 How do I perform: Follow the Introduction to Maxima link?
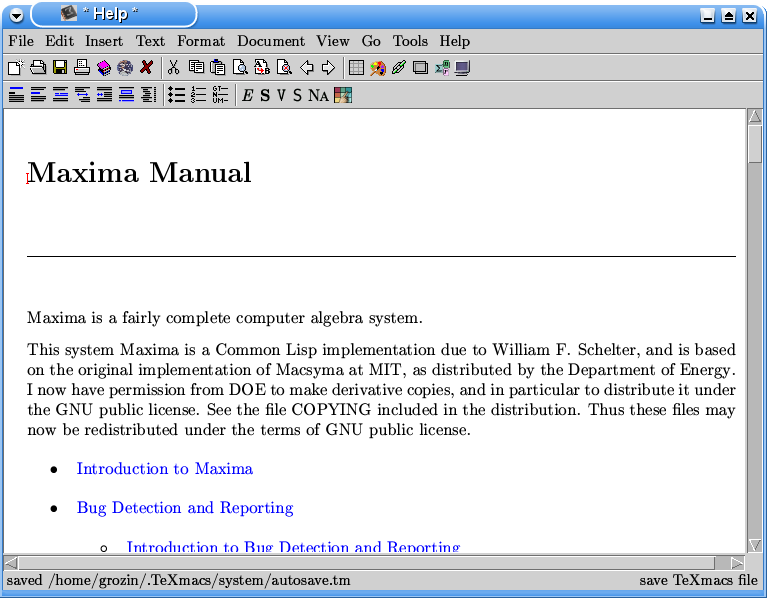165,469
